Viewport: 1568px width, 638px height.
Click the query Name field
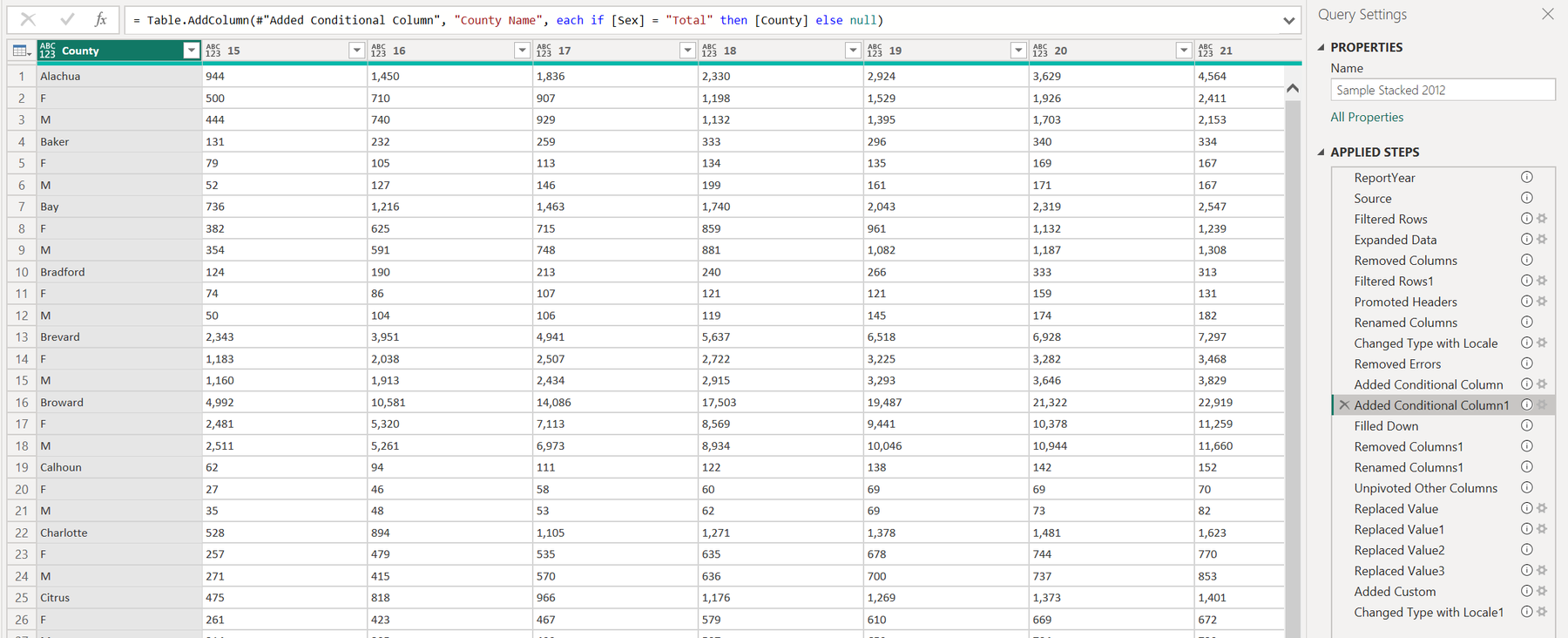tap(1443, 90)
